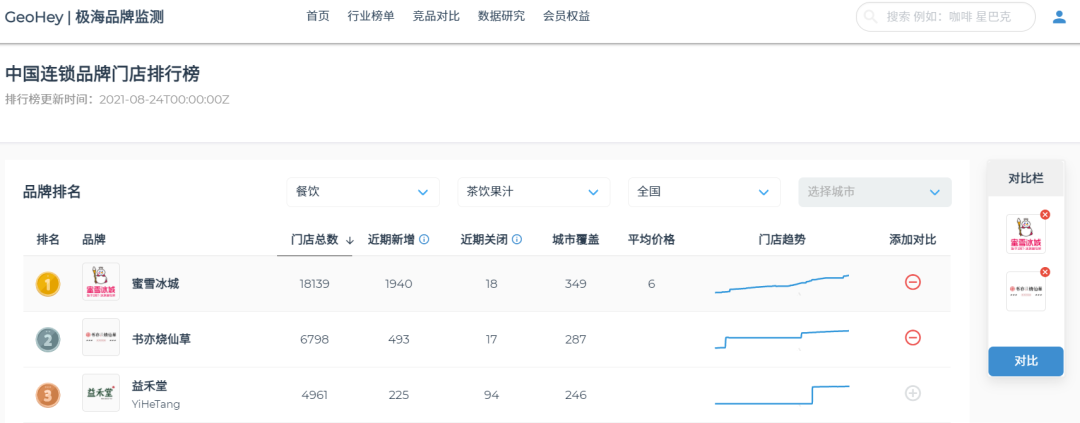Select recently added value 1940

397,284
